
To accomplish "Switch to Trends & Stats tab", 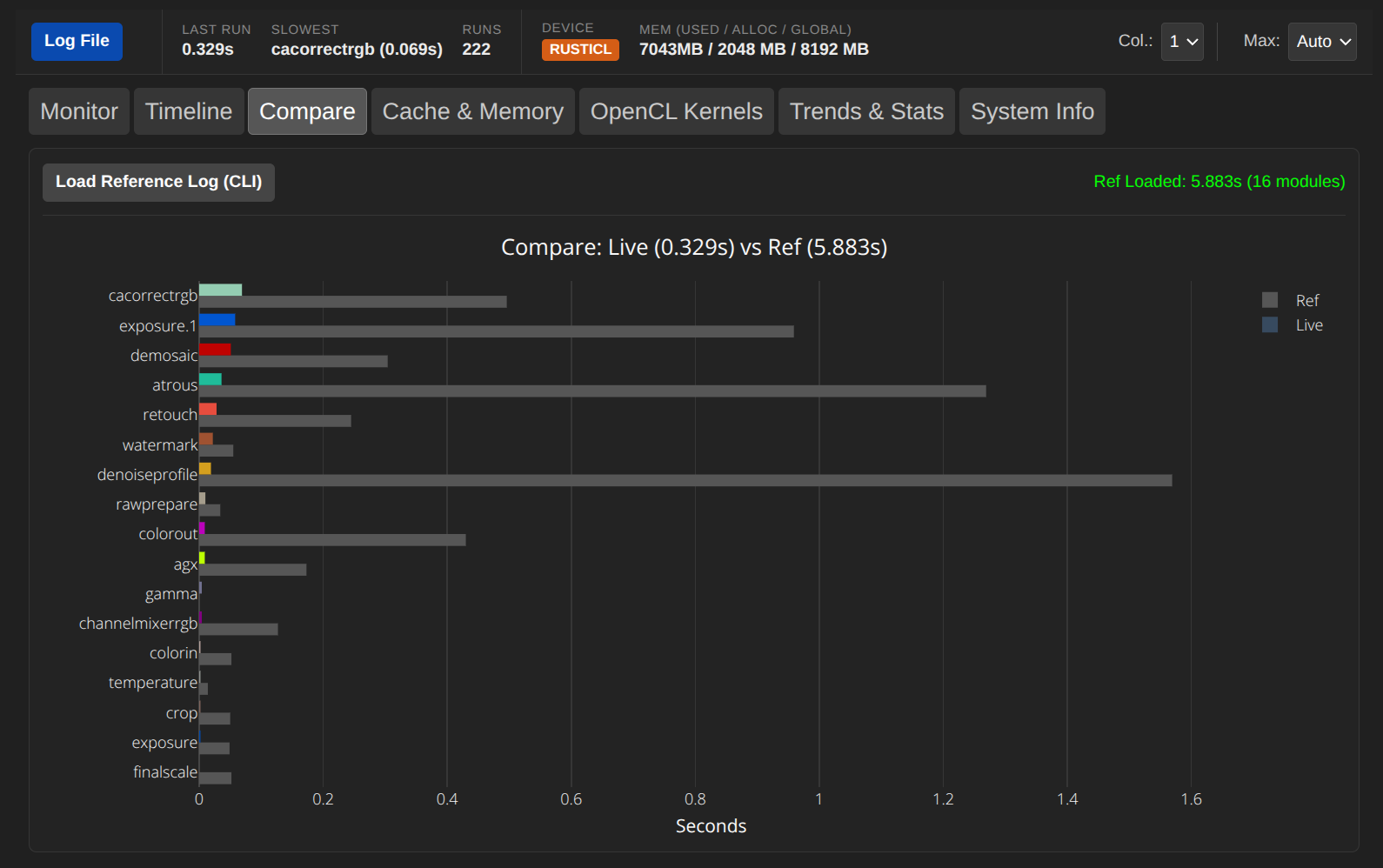I will click(x=866, y=111).
